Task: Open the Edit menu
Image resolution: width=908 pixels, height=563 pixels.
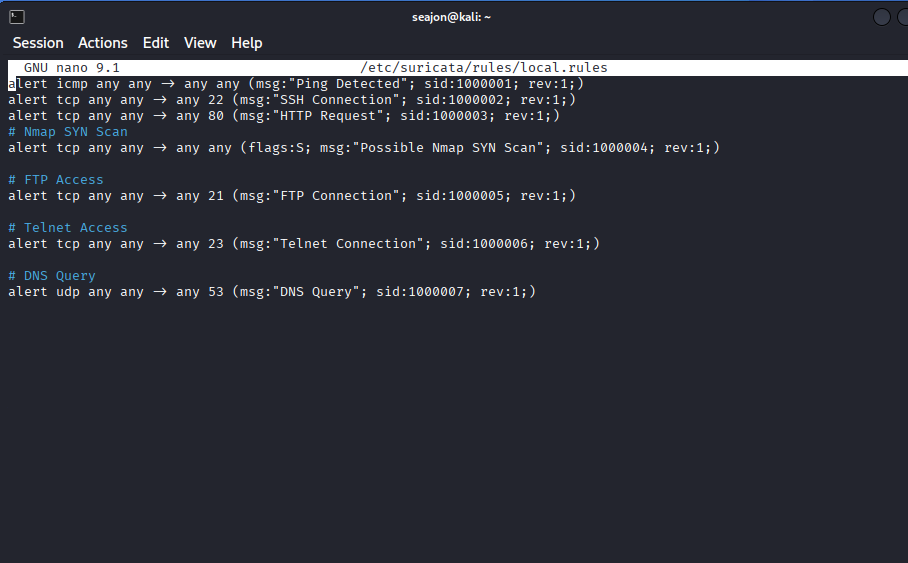Action: click(156, 43)
